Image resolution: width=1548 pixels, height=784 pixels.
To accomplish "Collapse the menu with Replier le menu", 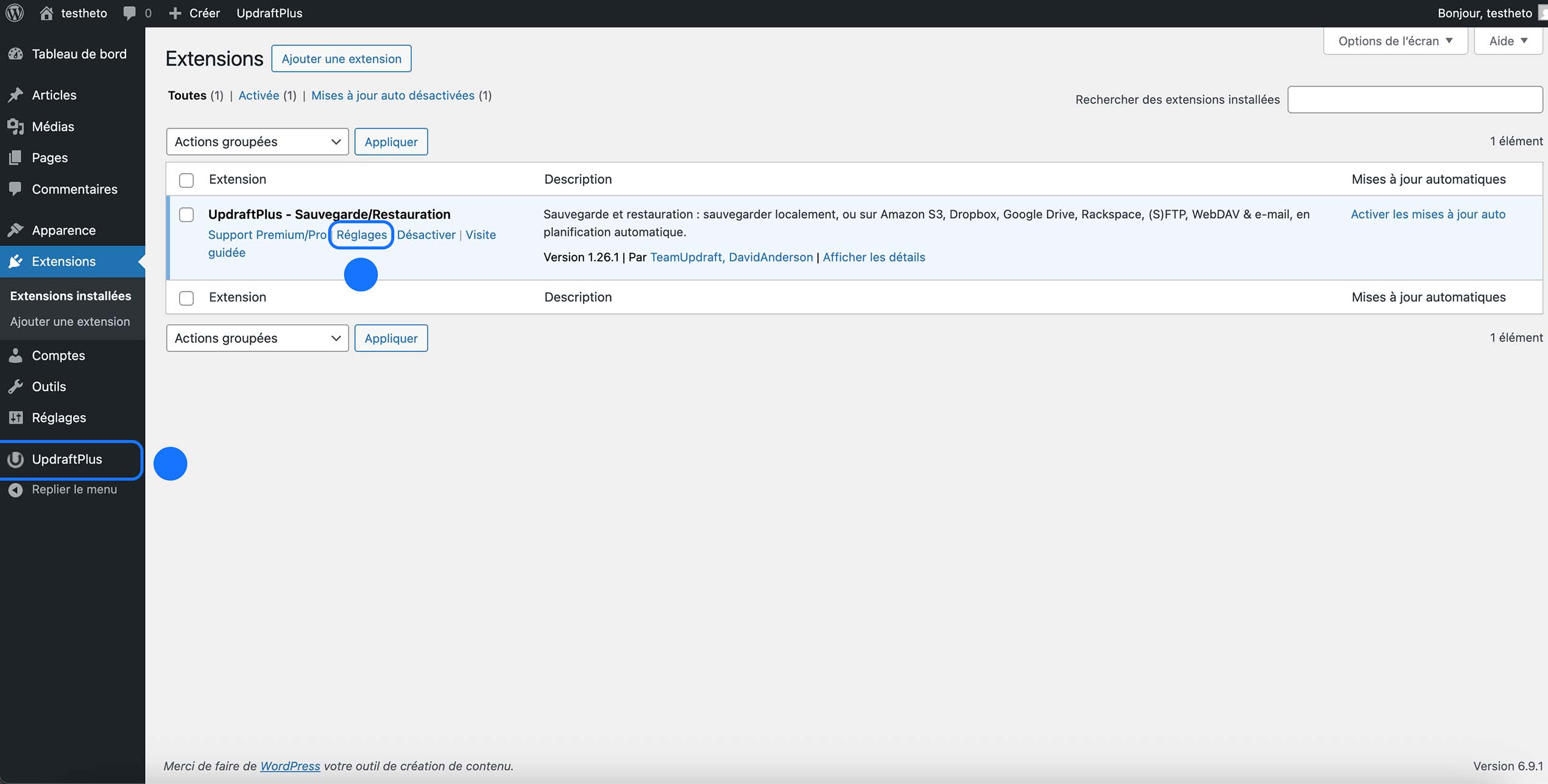I will pos(74,489).
